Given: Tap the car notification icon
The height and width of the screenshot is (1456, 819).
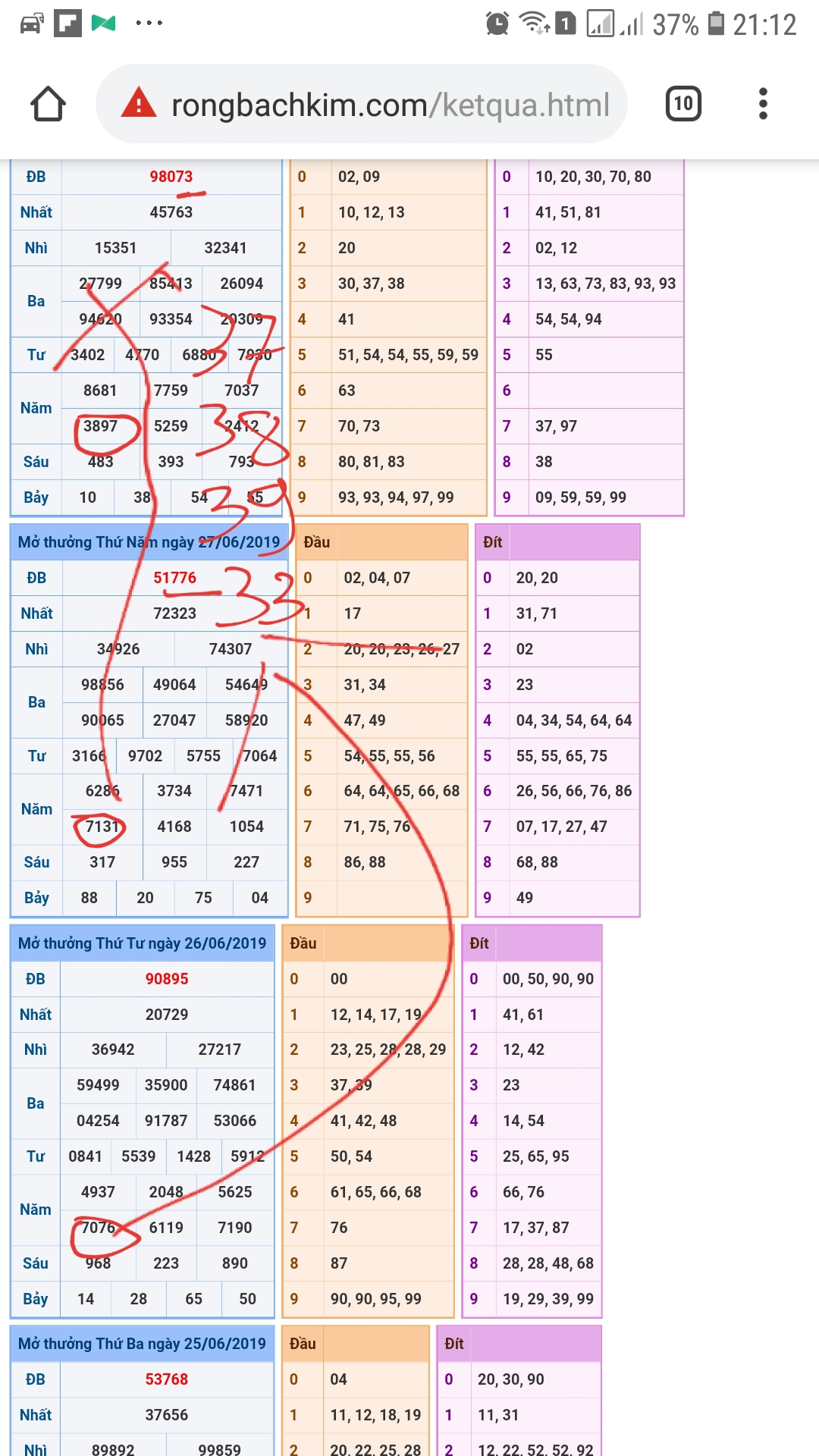Looking at the screenshot, I should (31, 24).
